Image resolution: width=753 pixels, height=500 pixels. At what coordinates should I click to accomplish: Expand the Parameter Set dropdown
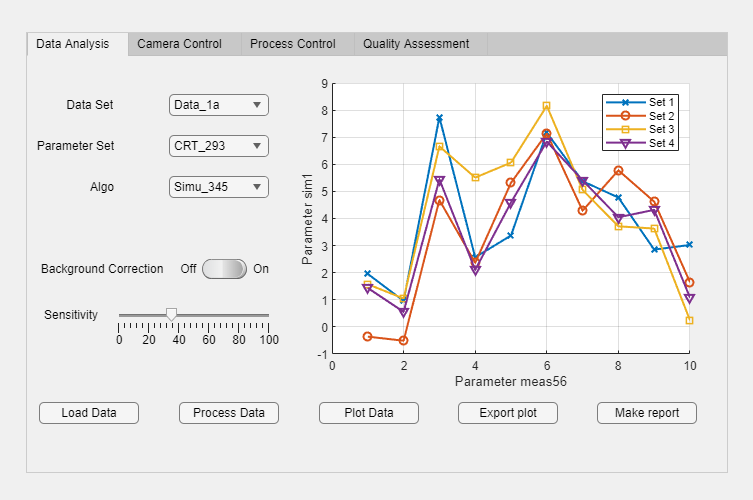(x=219, y=146)
